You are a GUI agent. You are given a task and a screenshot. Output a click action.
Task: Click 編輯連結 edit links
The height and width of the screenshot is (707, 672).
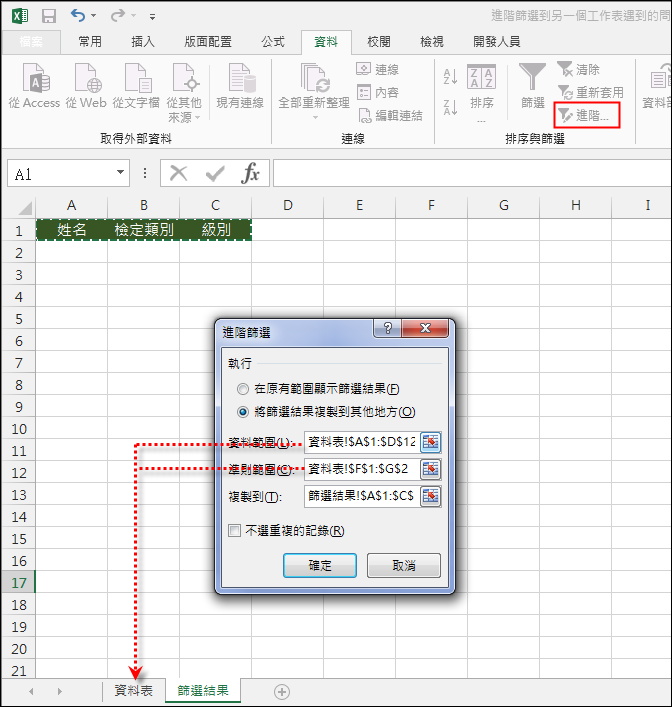tap(390, 116)
